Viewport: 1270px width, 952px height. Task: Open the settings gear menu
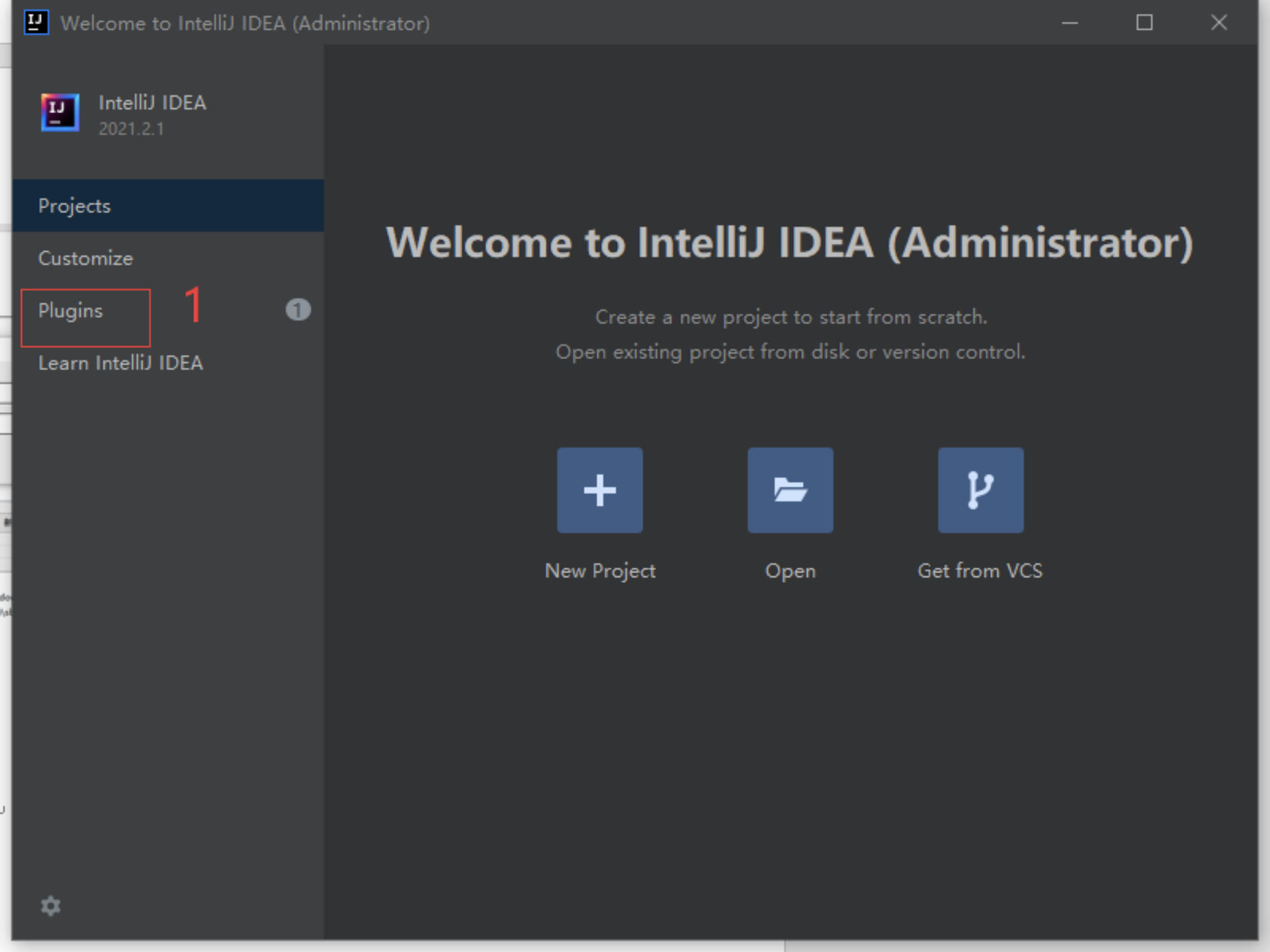[x=51, y=906]
